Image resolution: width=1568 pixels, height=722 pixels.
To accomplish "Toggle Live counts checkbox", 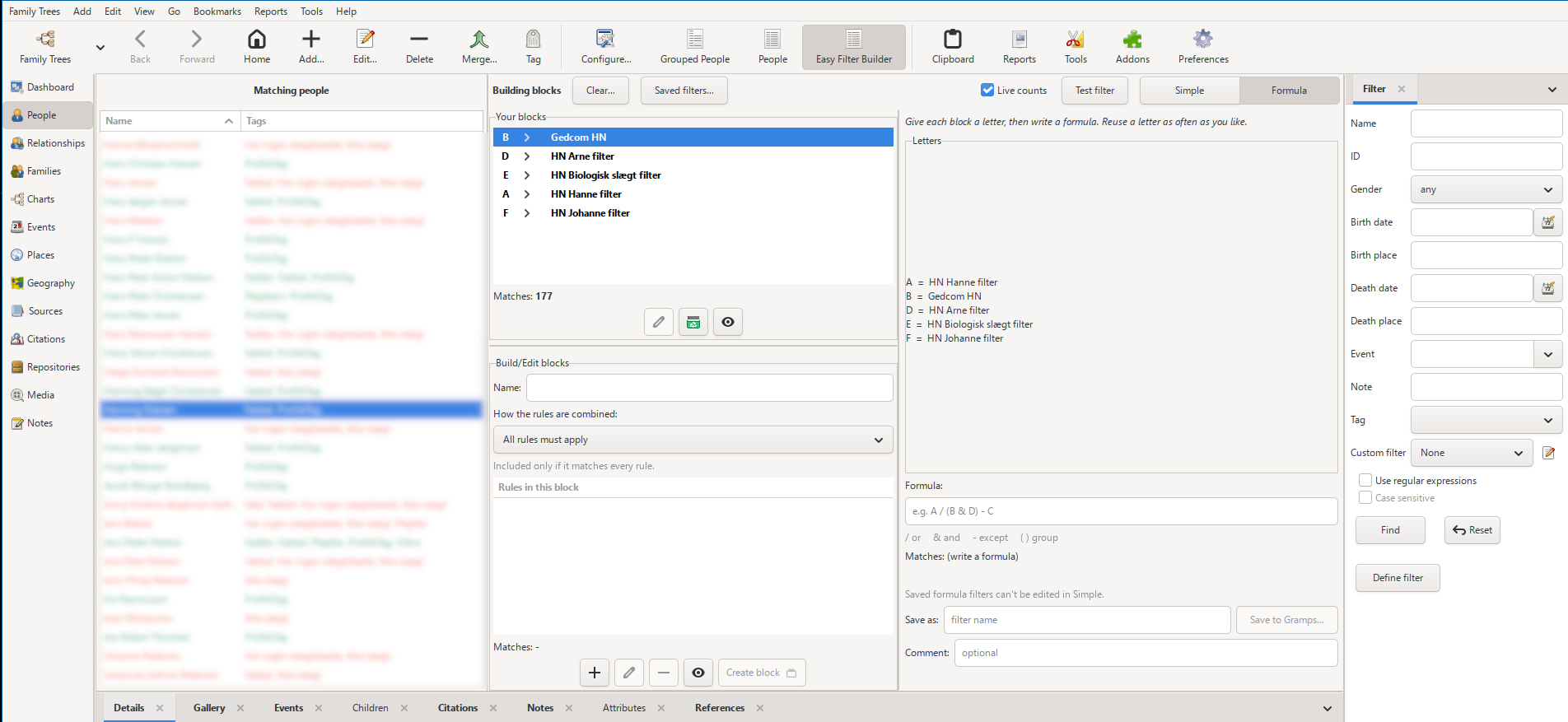I will pos(987,91).
